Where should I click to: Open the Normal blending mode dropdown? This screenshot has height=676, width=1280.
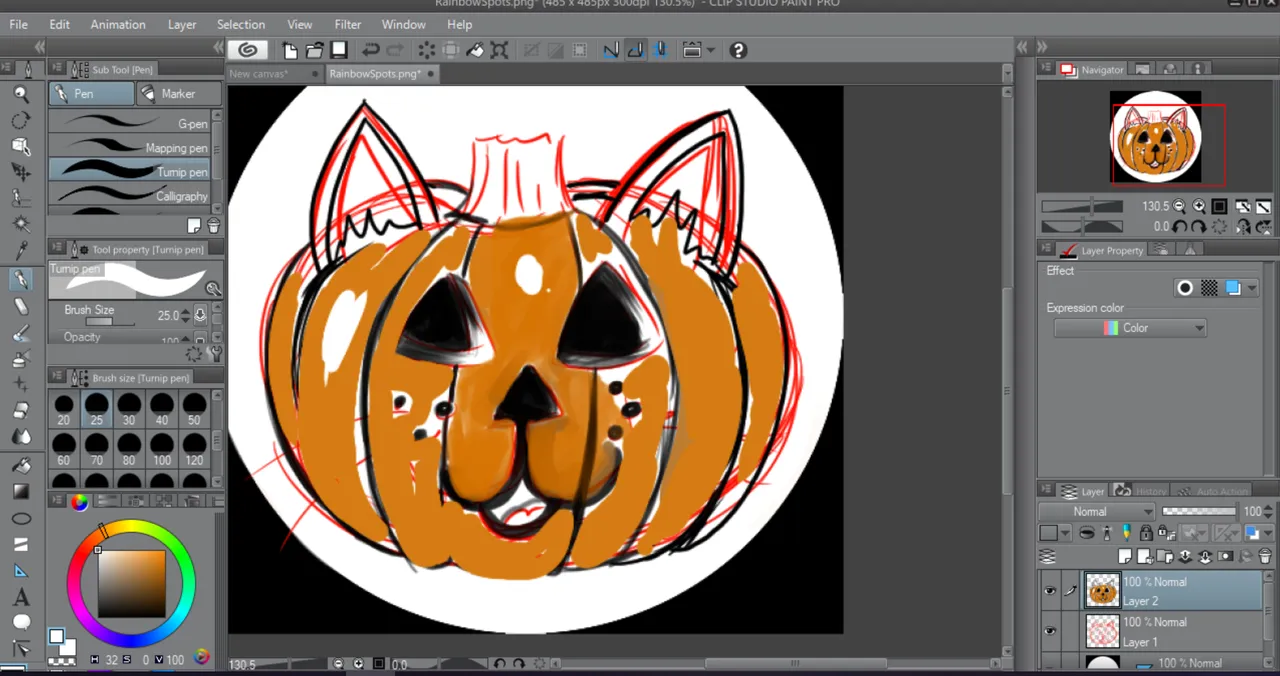(1098, 511)
